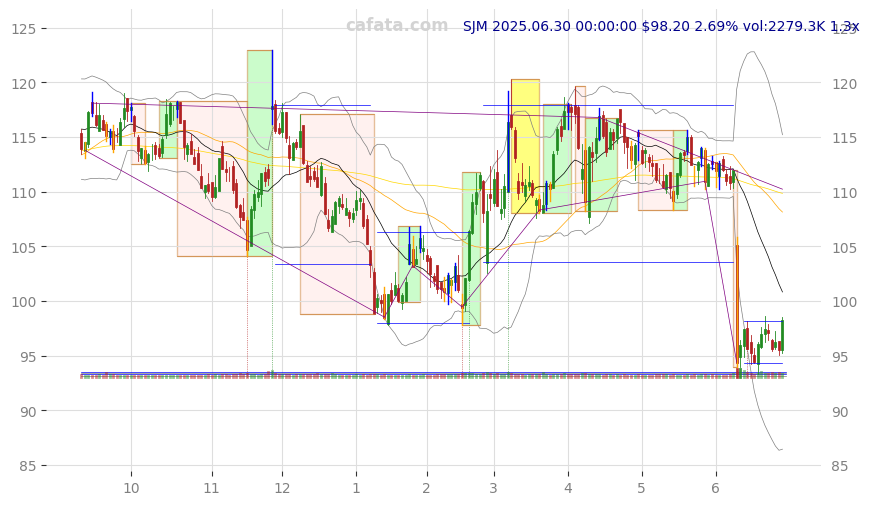869x505 pixels.
Task: Click the left axis label 100
Action: click(23, 302)
